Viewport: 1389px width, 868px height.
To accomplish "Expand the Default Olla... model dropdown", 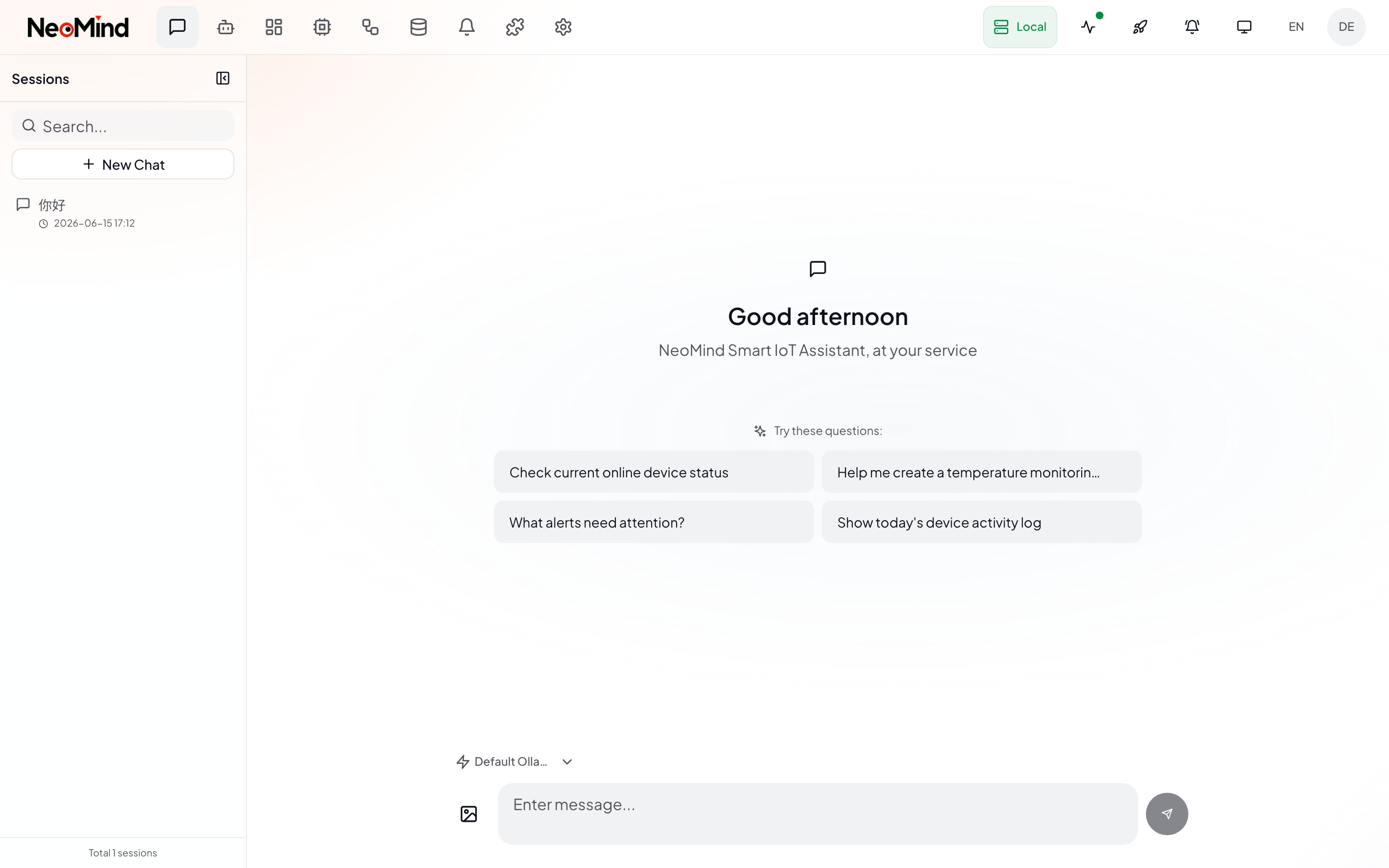I will pyautogui.click(x=515, y=761).
